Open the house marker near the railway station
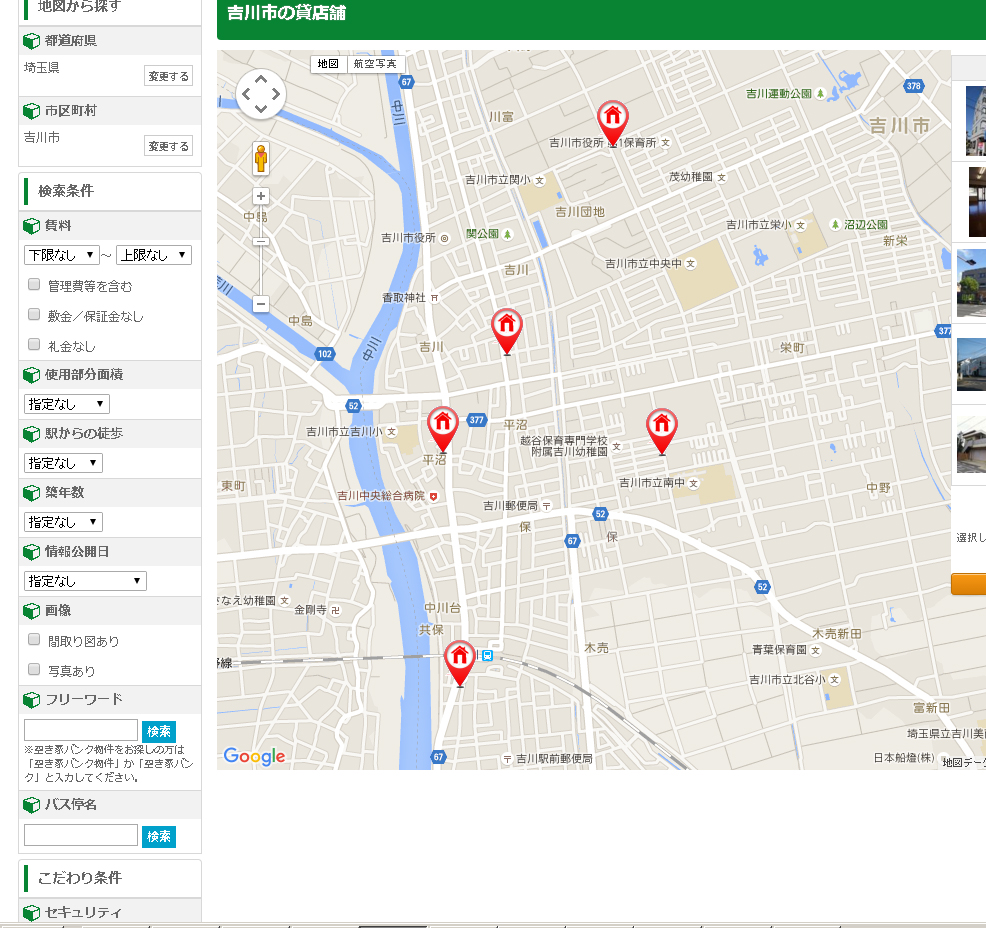Image resolution: width=986 pixels, height=928 pixels. tap(460, 663)
